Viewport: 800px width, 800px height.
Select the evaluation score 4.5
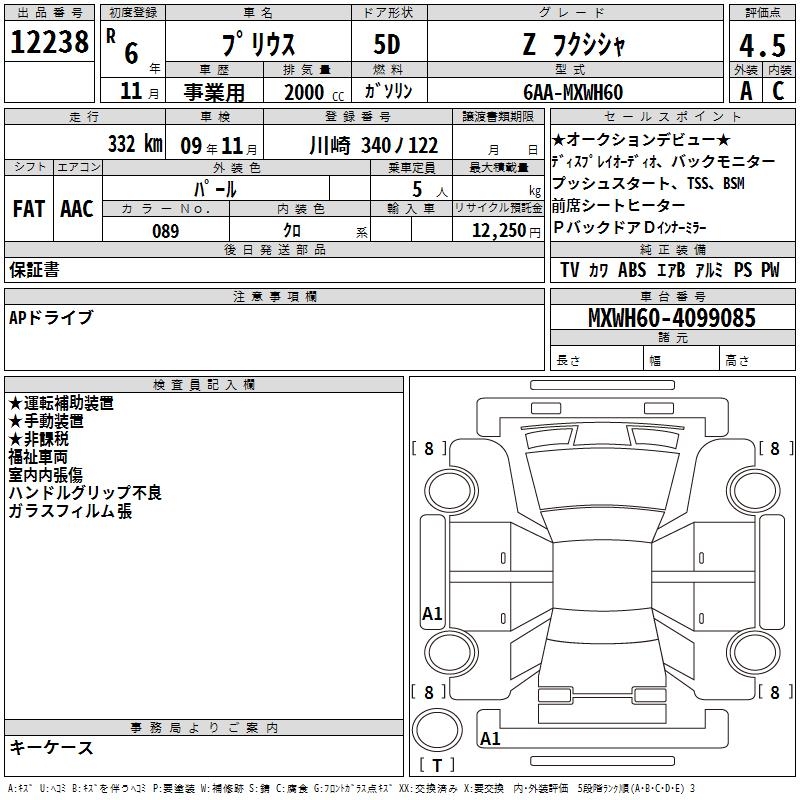[762, 45]
